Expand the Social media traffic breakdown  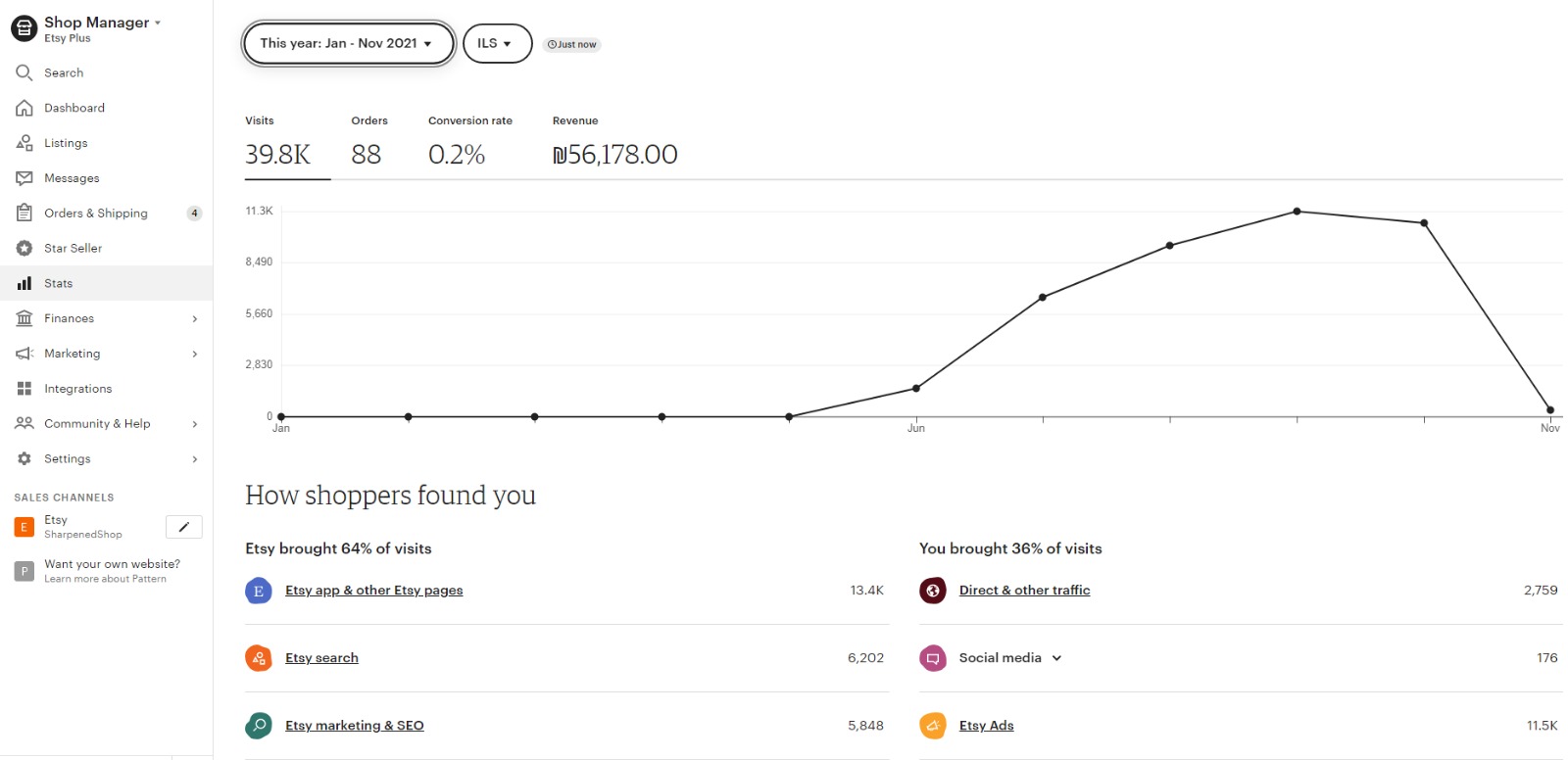(1056, 658)
